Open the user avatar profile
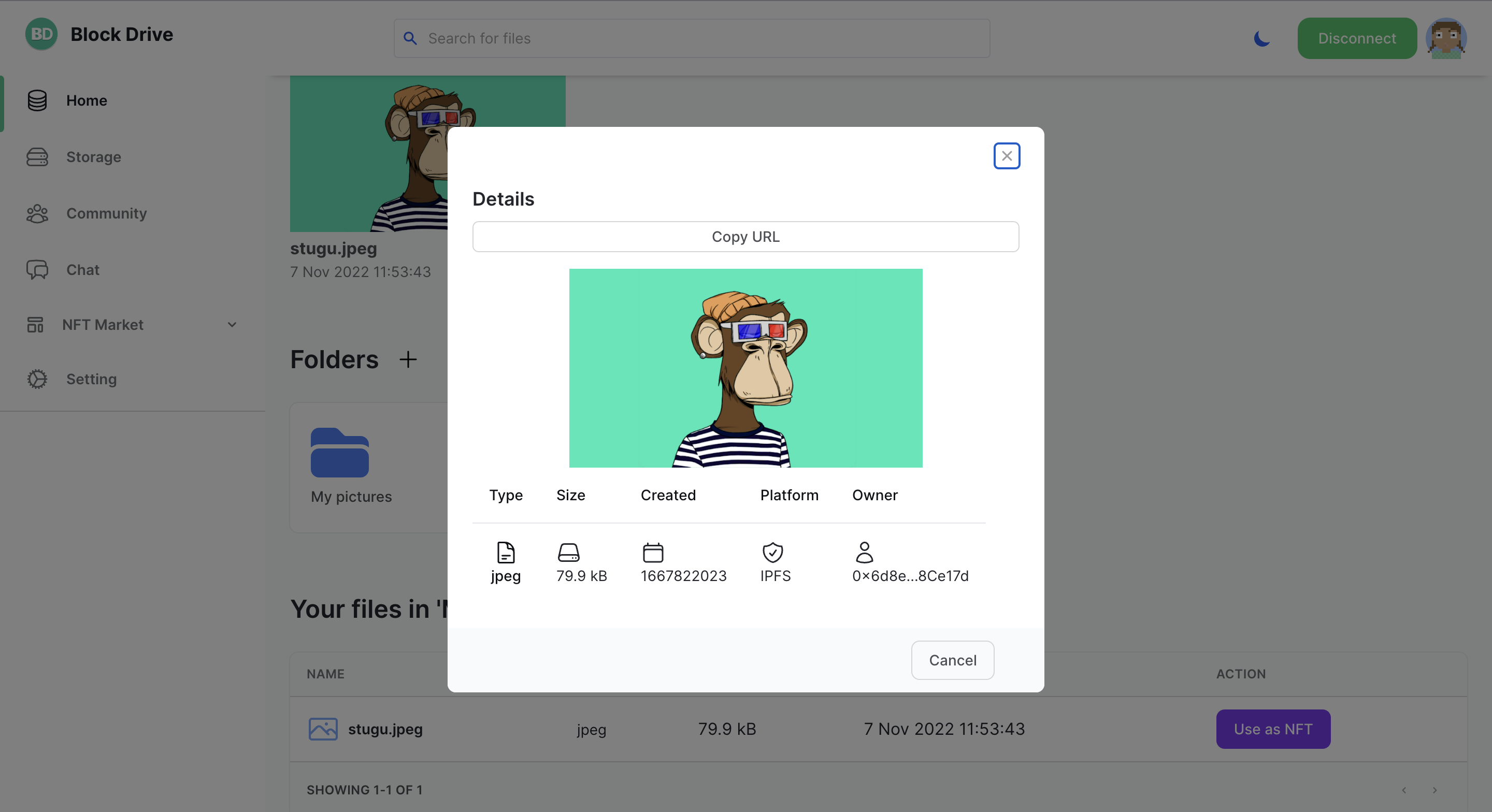 1446,38
